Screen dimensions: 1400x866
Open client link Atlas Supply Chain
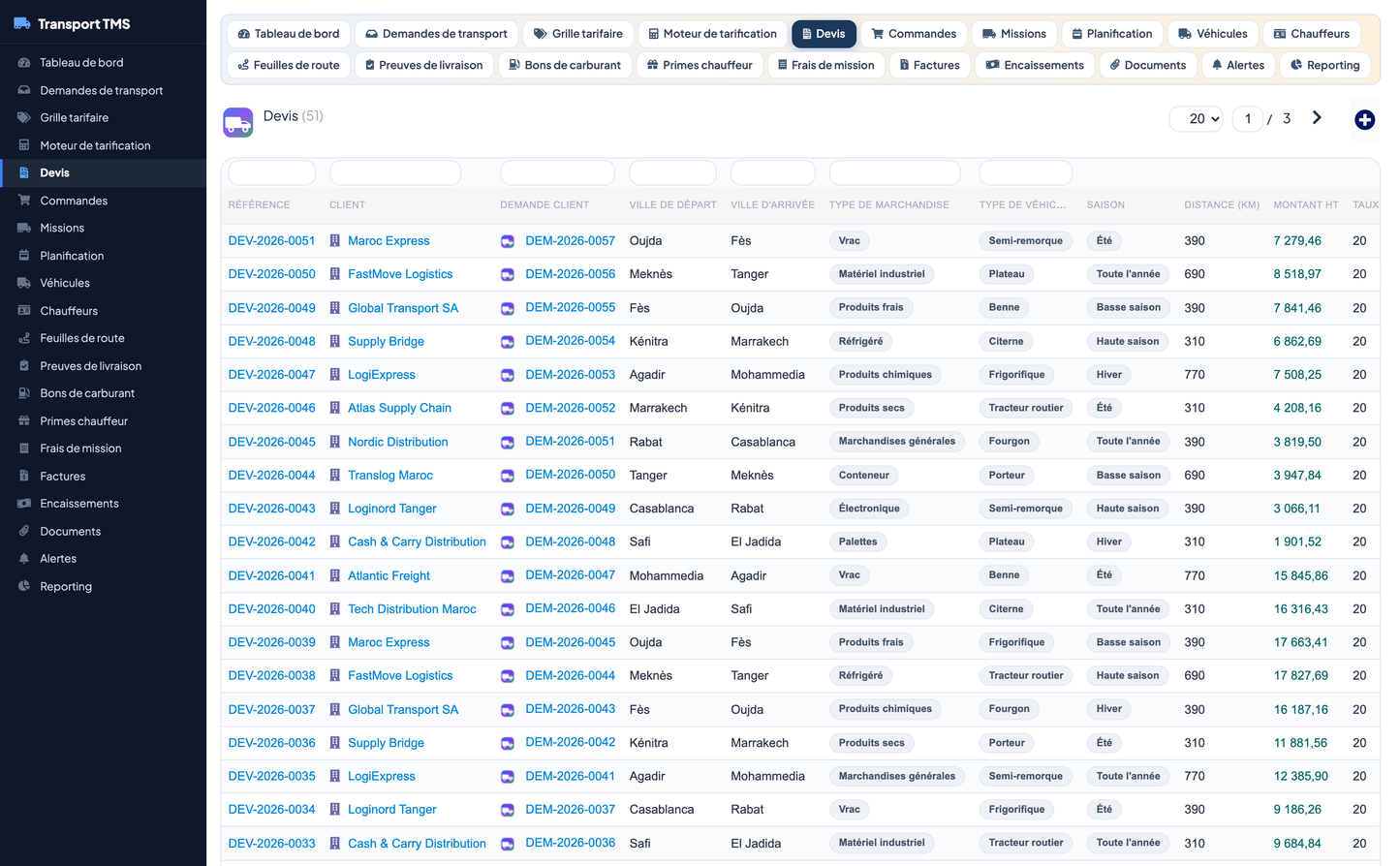(399, 408)
